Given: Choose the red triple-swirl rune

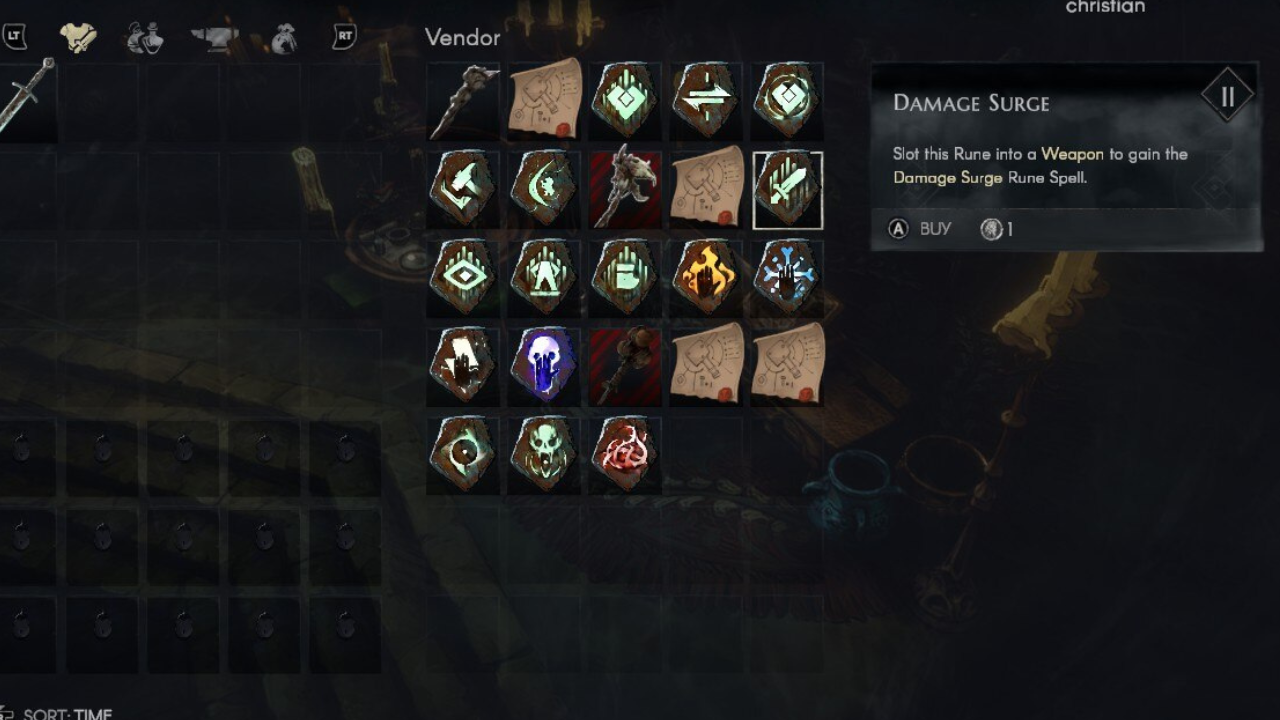Looking at the screenshot, I should (x=625, y=453).
